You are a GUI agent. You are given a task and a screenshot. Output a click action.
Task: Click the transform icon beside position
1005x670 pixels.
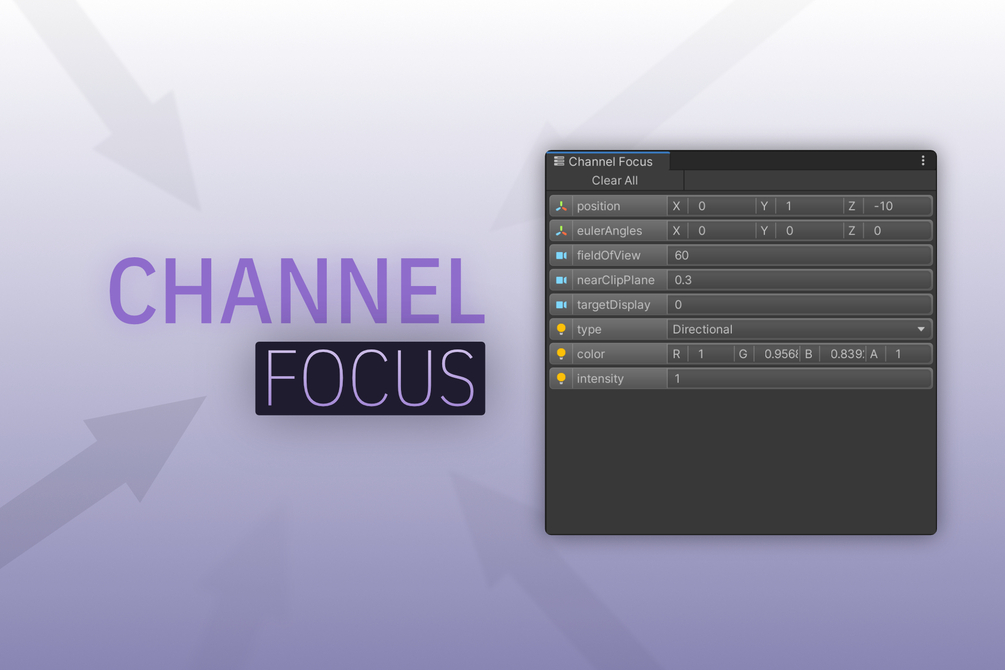[561, 206]
